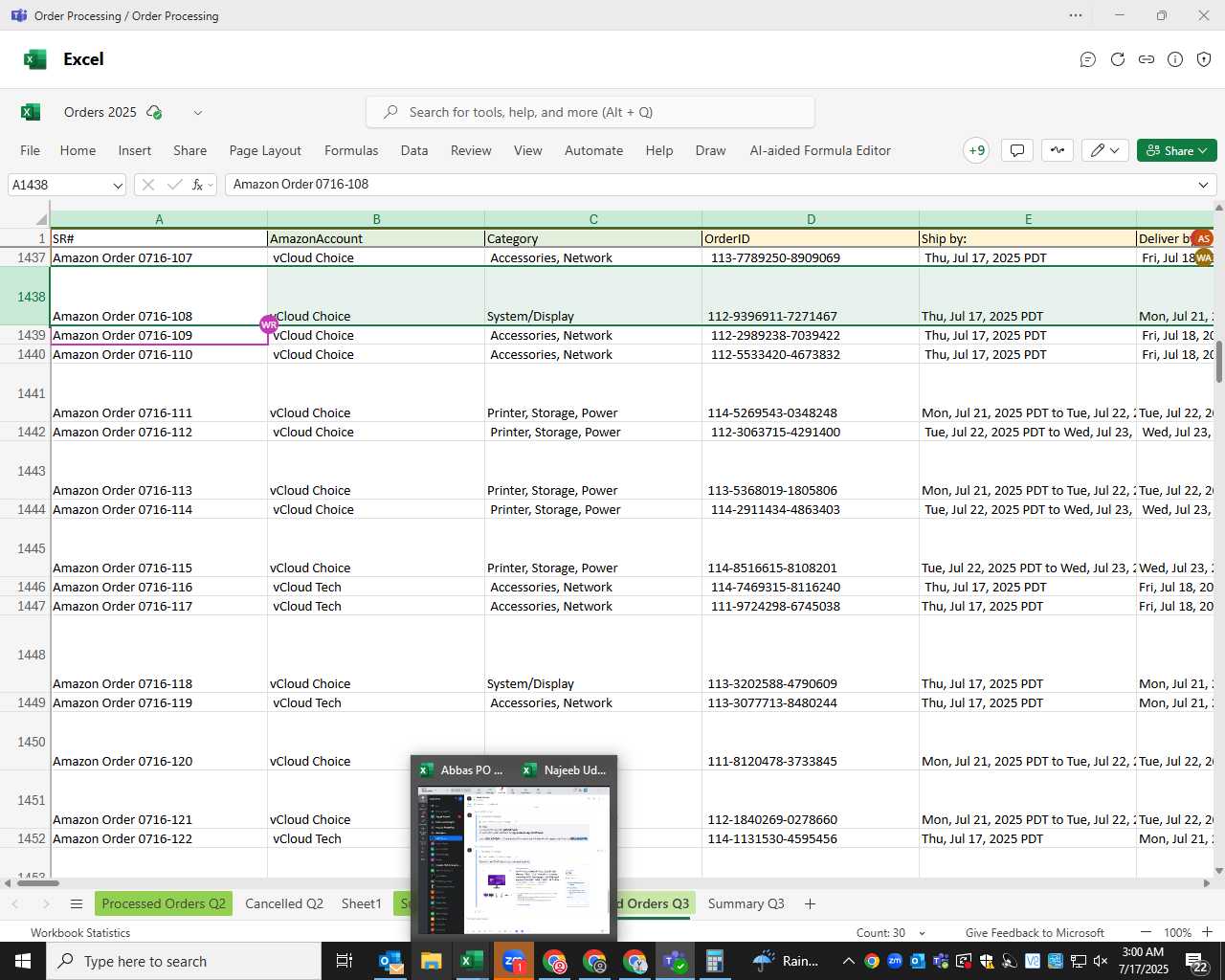Open the Processed Orders Q2 sheet tab
Image resolution: width=1225 pixels, height=980 pixels.
click(164, 903)
